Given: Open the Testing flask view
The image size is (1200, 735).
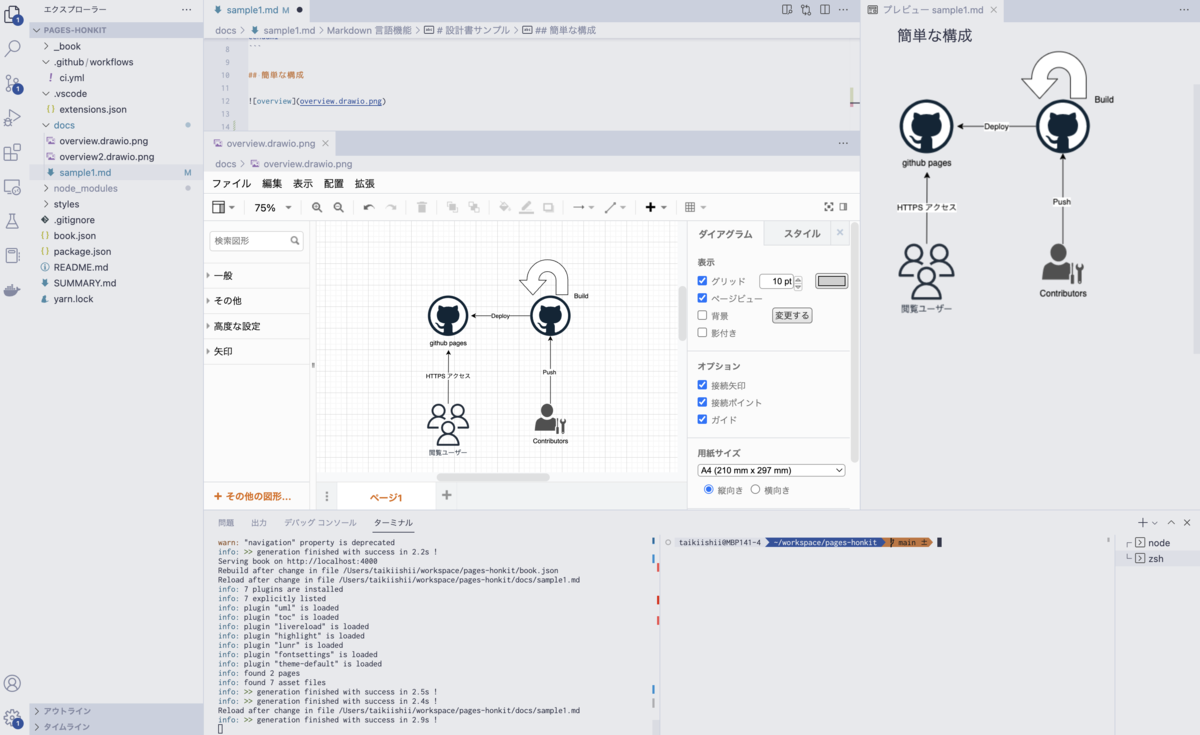Looking at the screenshot, I should click(13, 221).
